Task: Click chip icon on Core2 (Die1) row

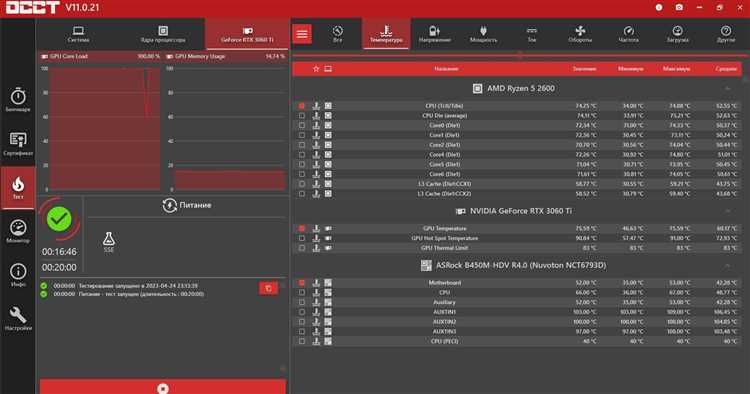Action: point(328,145)
